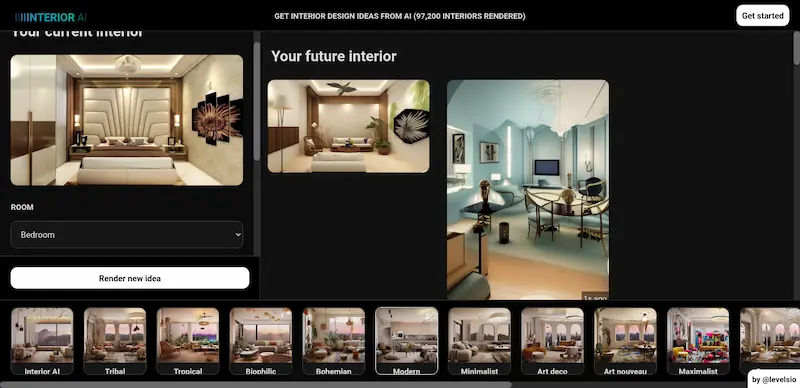800x388 pixels.
Task: Select the Modern style
Action: pos(407,341)
